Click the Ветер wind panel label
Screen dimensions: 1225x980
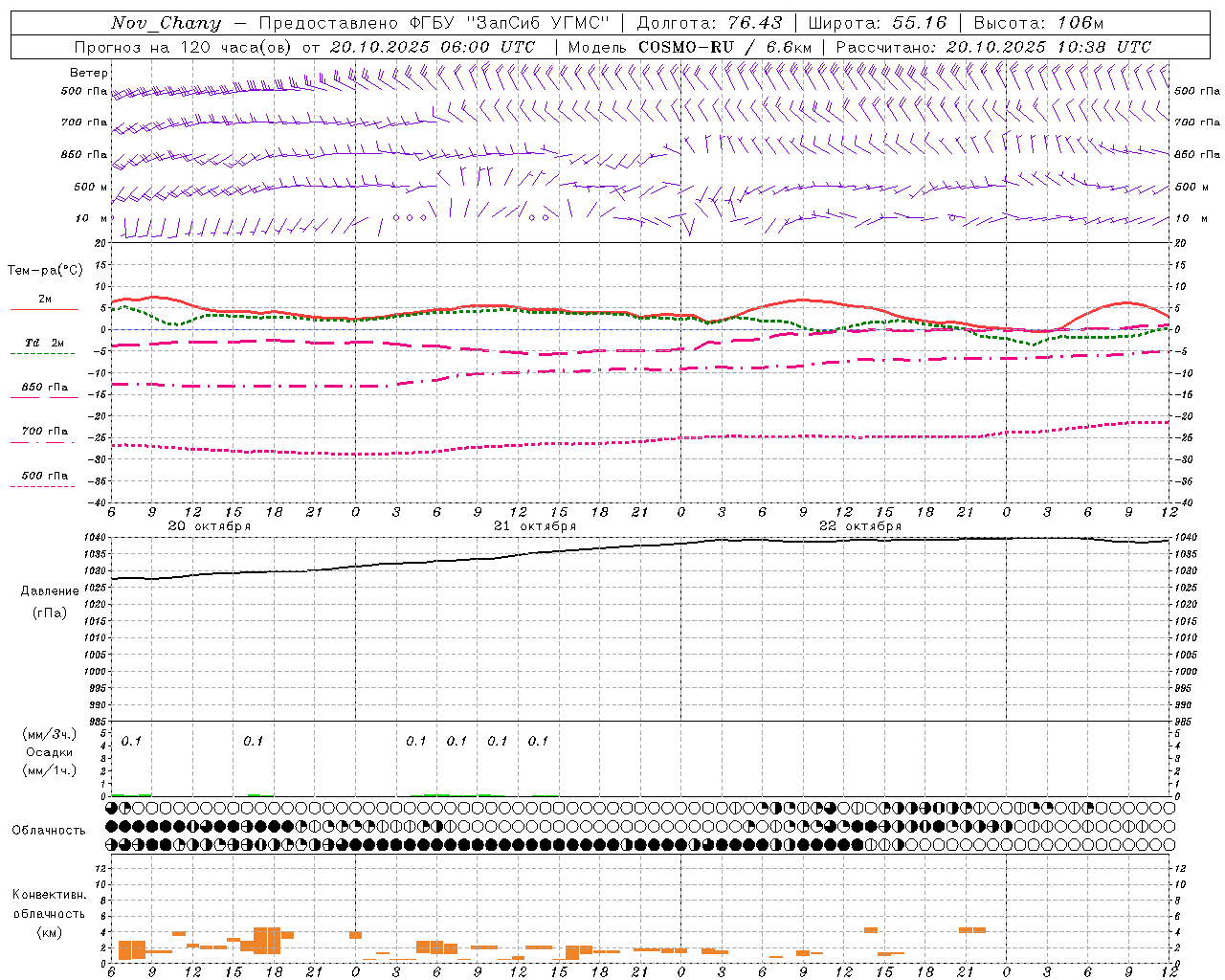[x=89, y=73]
